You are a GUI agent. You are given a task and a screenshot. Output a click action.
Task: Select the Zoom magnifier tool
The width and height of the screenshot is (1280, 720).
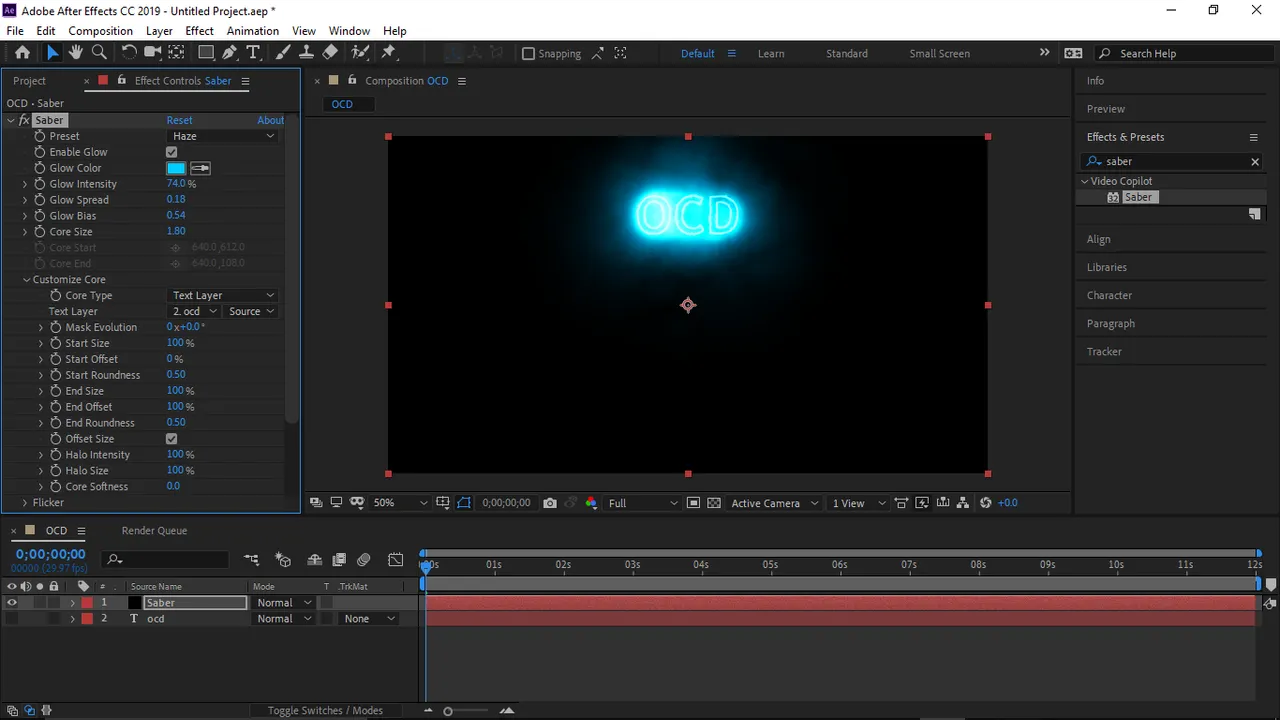99,53
